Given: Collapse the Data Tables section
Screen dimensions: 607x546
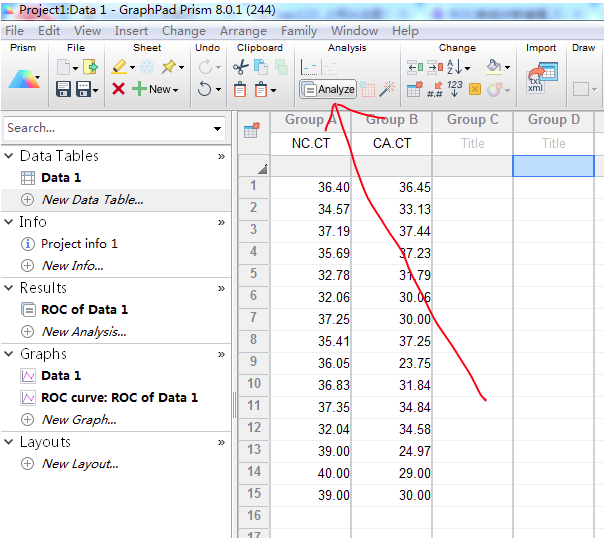Looking at the screenshot, I should pyautogui.click(x=9, y=156).
